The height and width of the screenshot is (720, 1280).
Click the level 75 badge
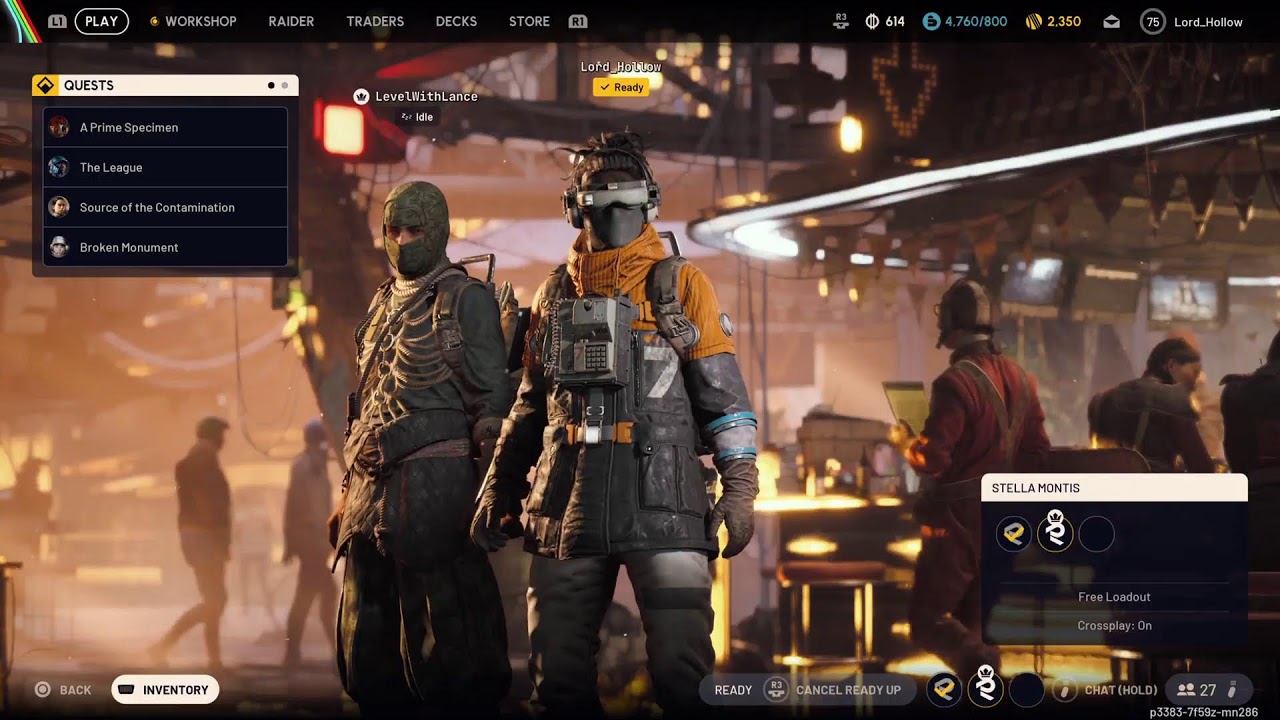1153,21
